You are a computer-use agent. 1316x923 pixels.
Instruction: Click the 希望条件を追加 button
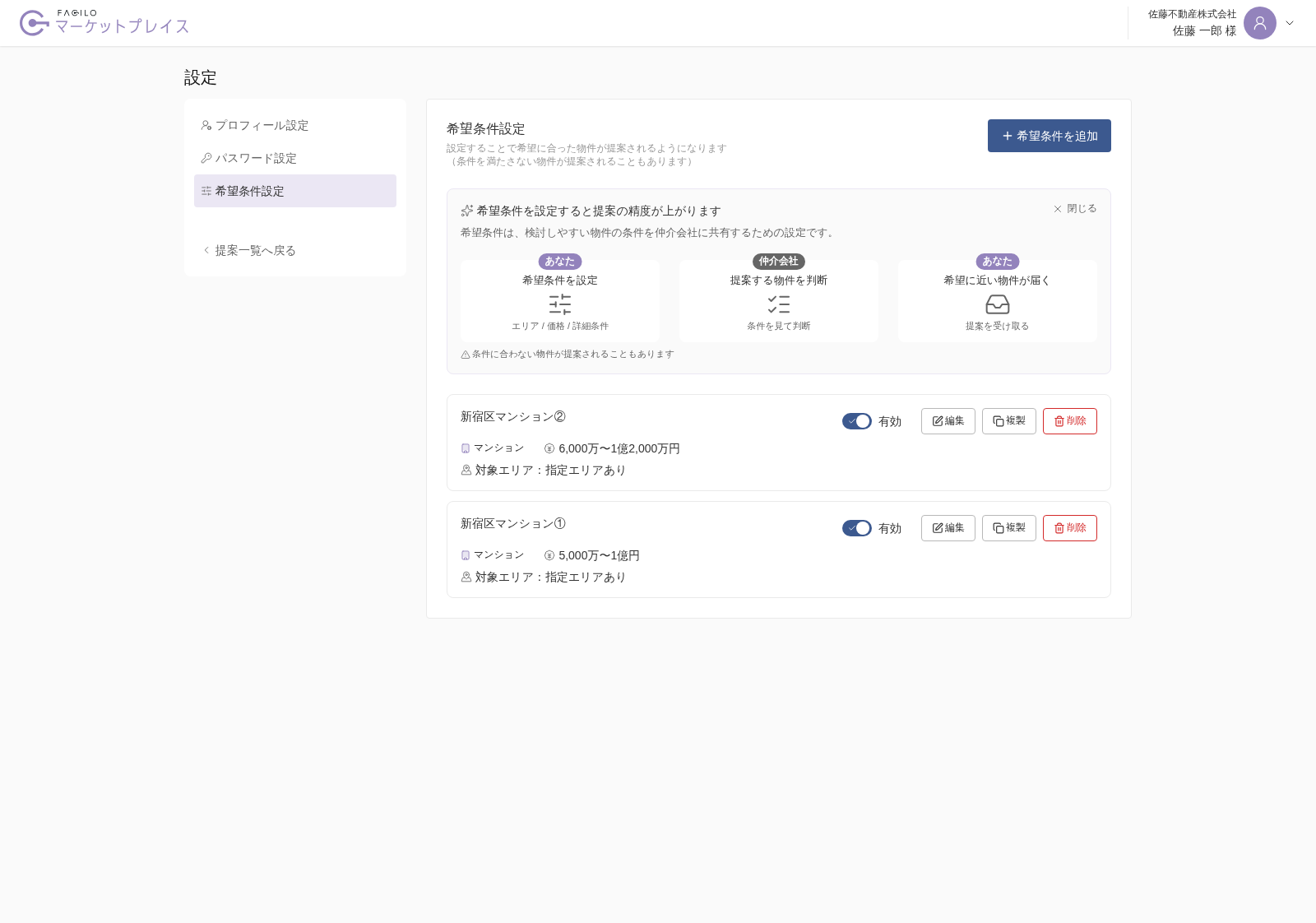click(x=1049, y=136)
